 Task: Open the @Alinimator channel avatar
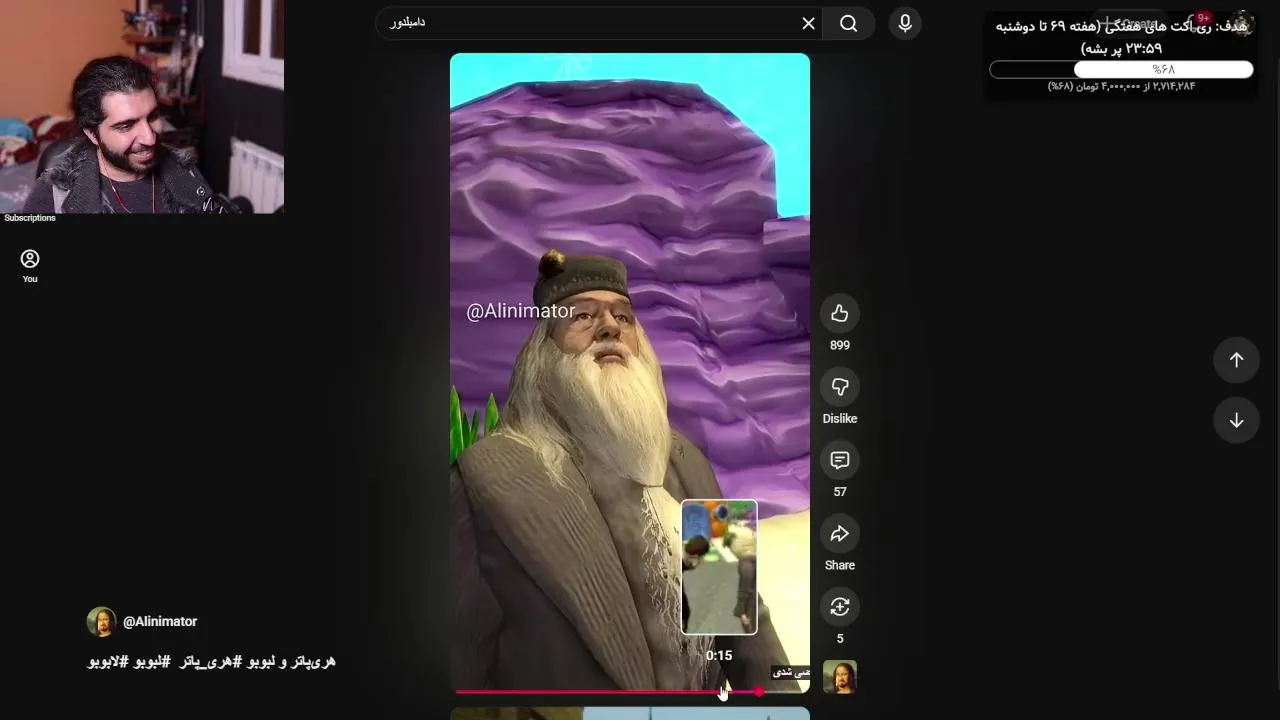point(101,621)
